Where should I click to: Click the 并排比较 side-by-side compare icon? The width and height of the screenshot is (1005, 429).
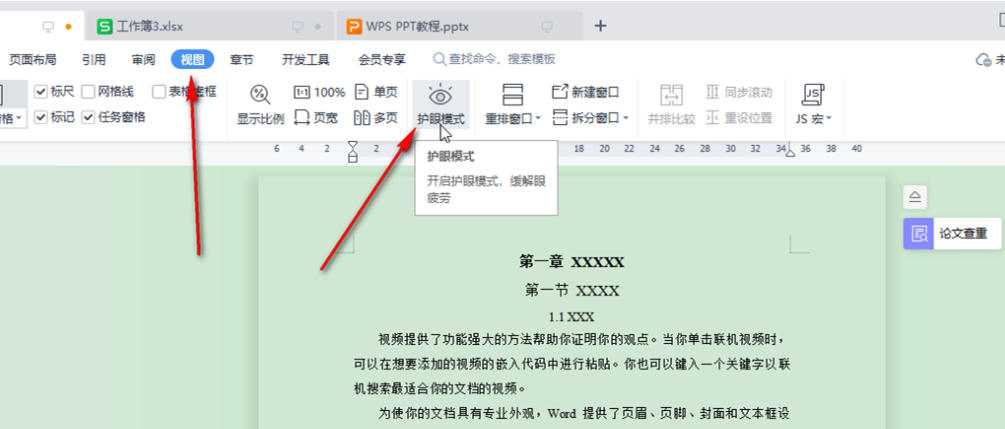click(x=671, y=96)
